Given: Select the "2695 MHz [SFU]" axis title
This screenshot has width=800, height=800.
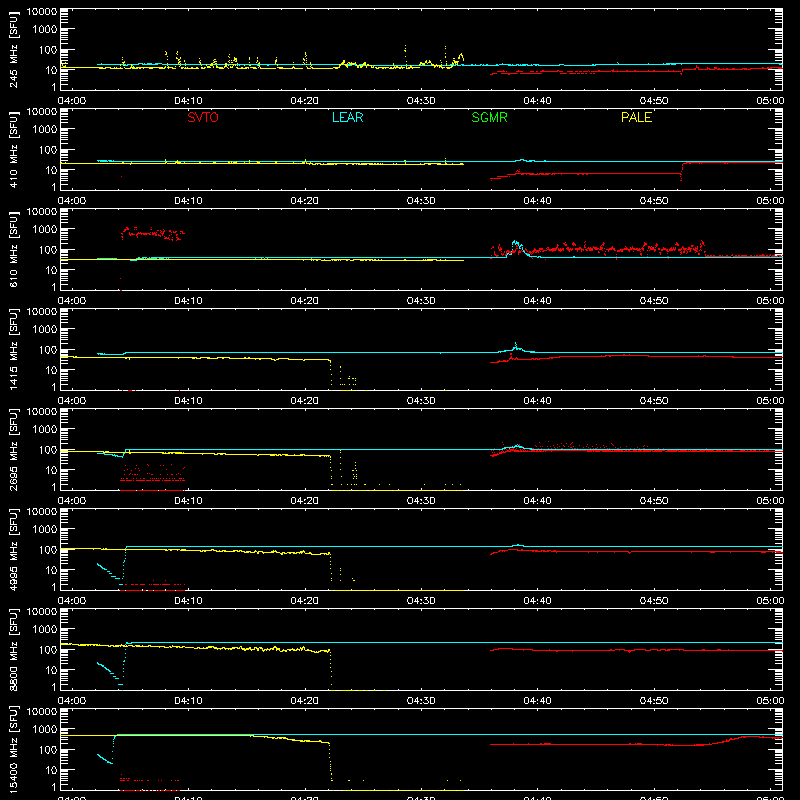Looking at the screenshot, I should coord(13,450).
